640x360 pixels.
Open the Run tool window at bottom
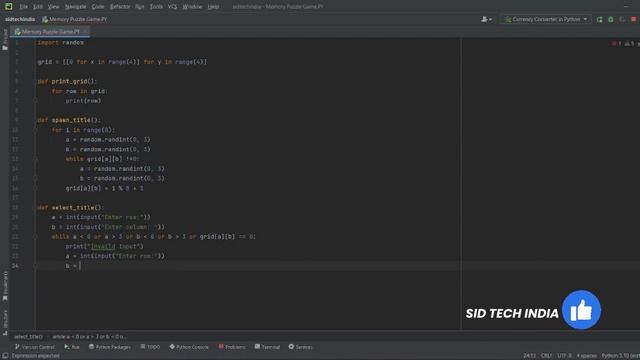(x=72, y=347)
